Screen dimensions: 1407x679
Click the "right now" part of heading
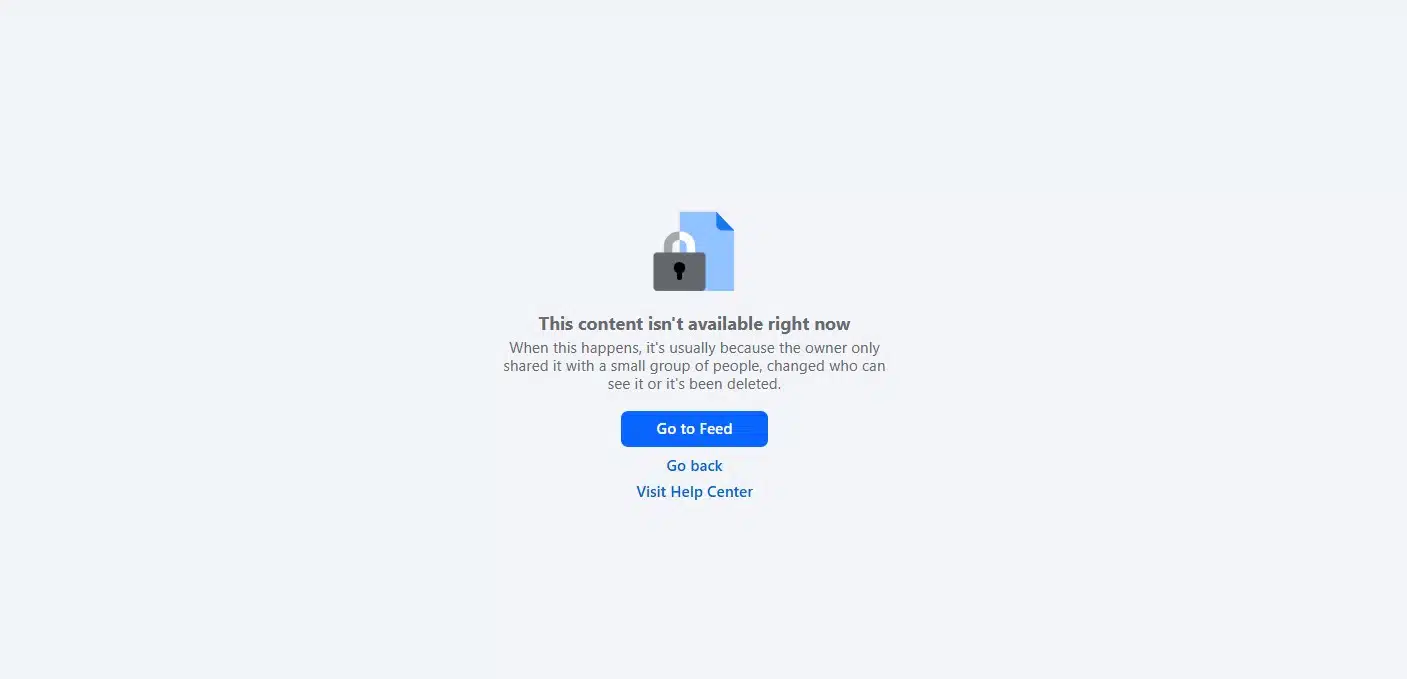coord(809,324)
